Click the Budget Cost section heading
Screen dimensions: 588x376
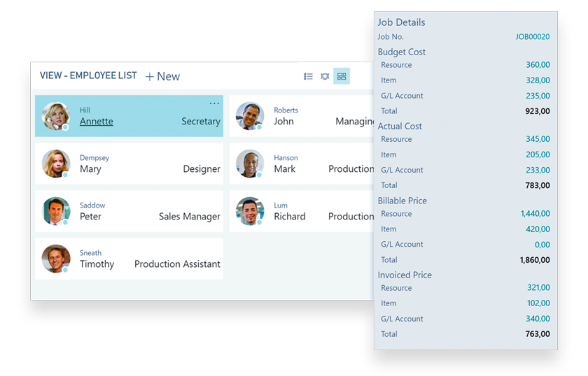click(x=401, y=52)
